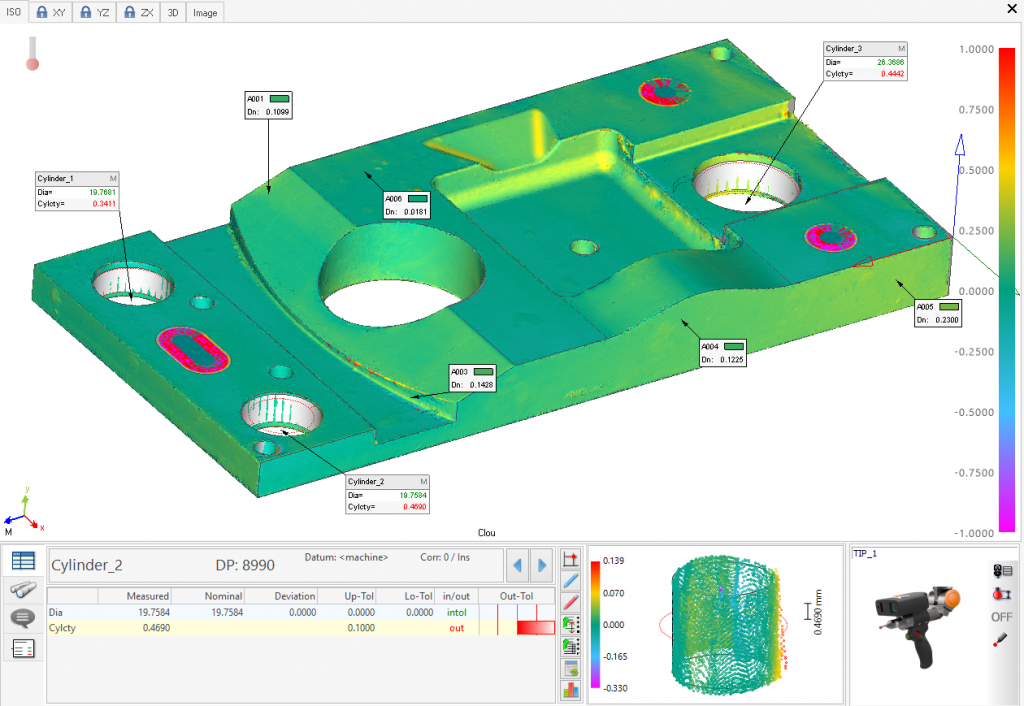1024x706 pixels.
Task: Open the report list panel in left sidebar
Action: pos(23,650)
